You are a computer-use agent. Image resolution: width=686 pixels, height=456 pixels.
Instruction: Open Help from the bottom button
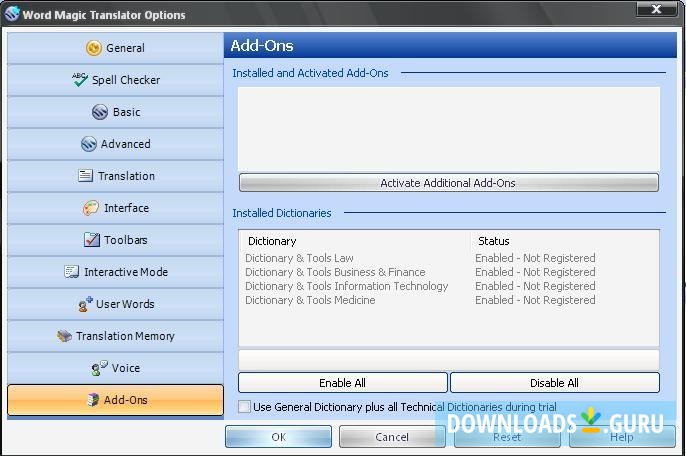622,437
